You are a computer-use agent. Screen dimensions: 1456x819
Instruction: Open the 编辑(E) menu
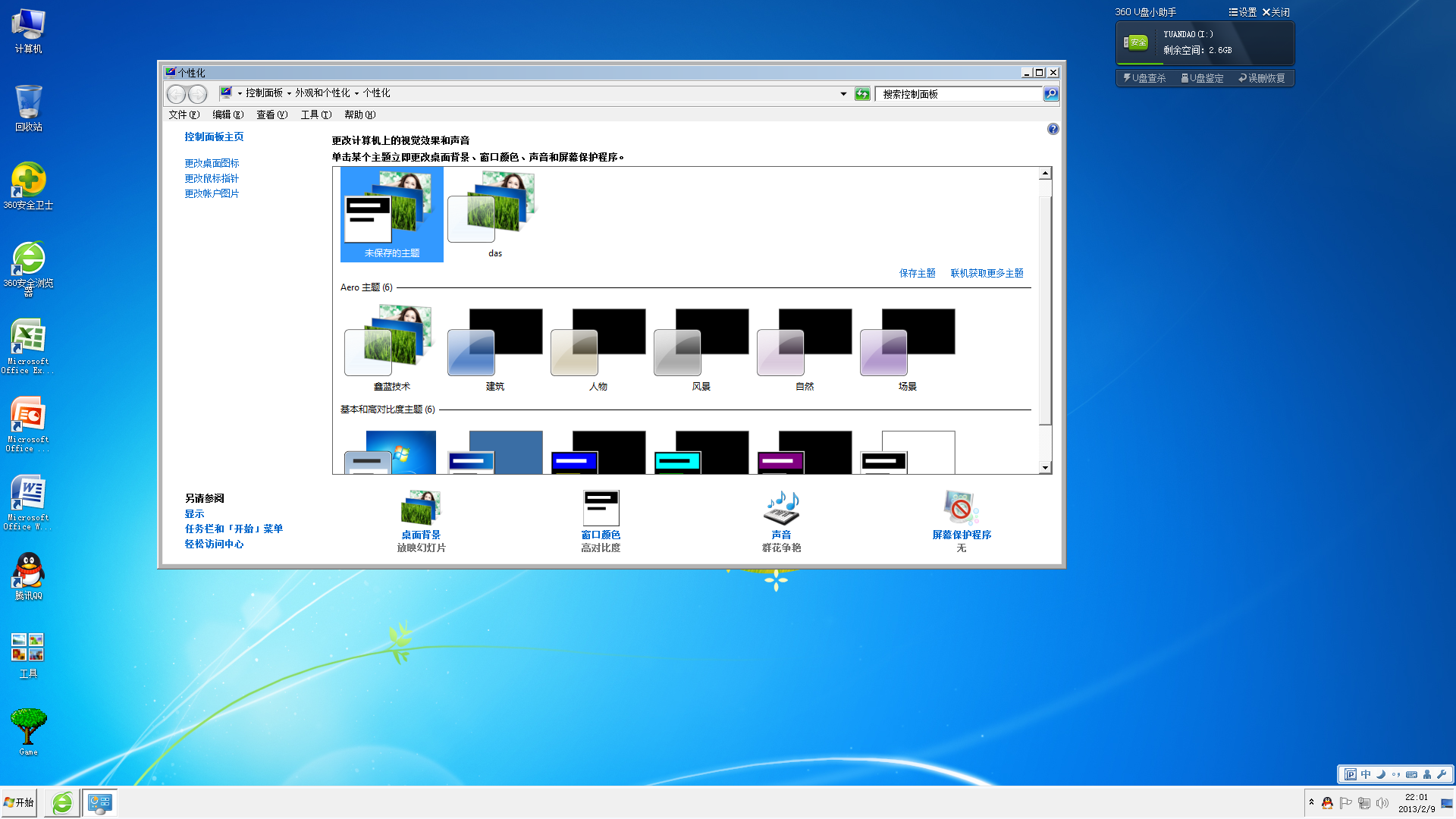point(227,115)
